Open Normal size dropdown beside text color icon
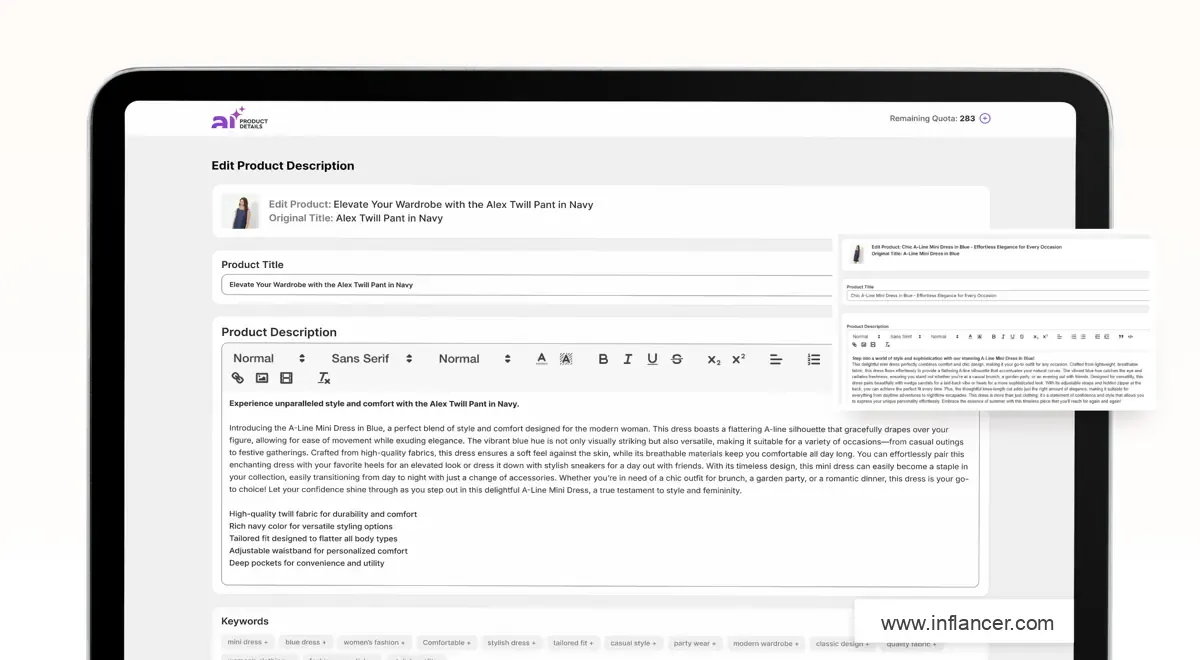 tap(475, 359)
